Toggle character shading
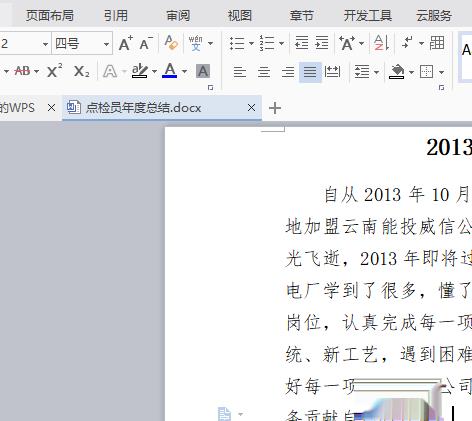 coord(203,71)
